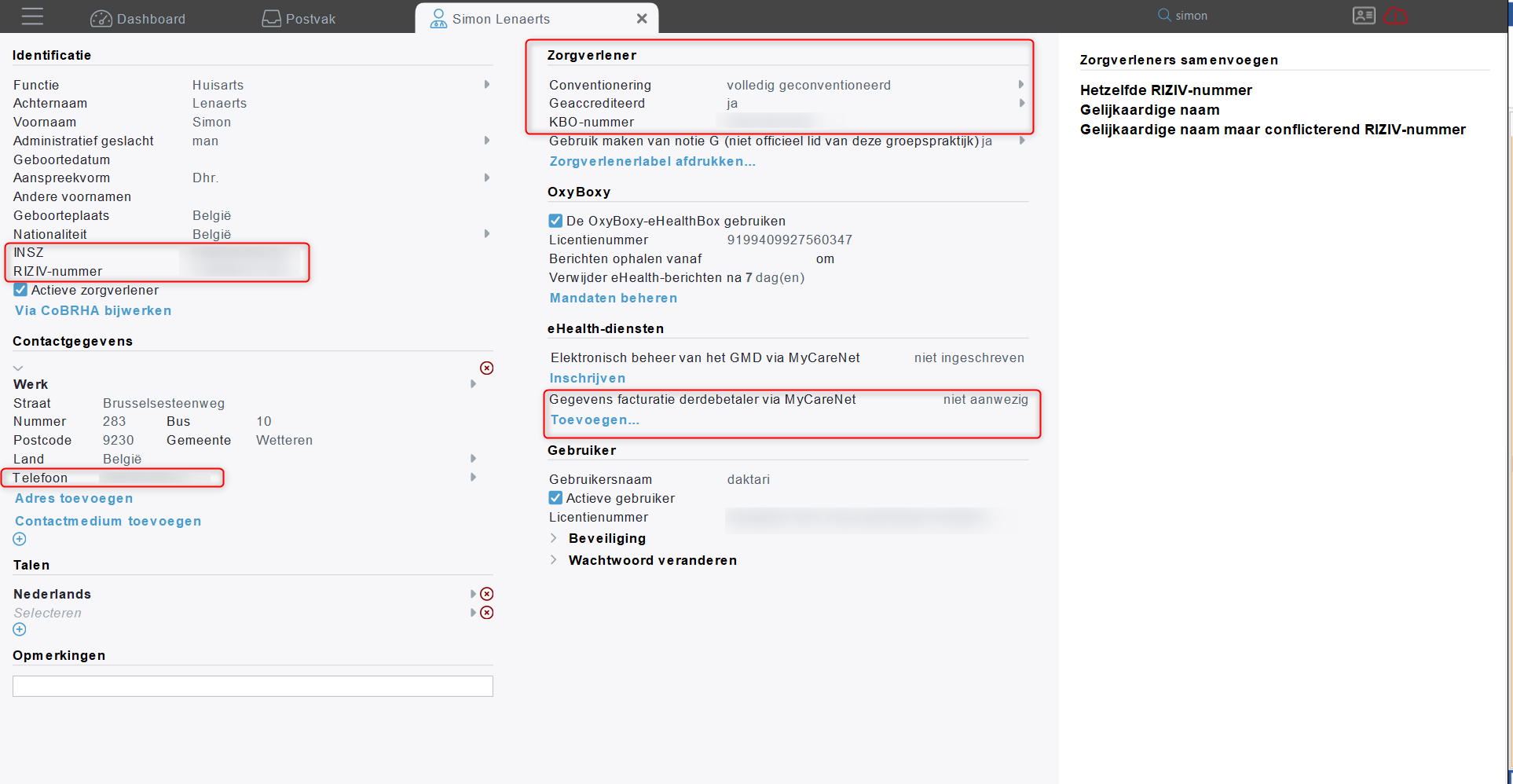Image resolution: width=1513 pixels, height=784 pixels.
Task: Expand the Beveiliging section
Action: pos(553,538)
